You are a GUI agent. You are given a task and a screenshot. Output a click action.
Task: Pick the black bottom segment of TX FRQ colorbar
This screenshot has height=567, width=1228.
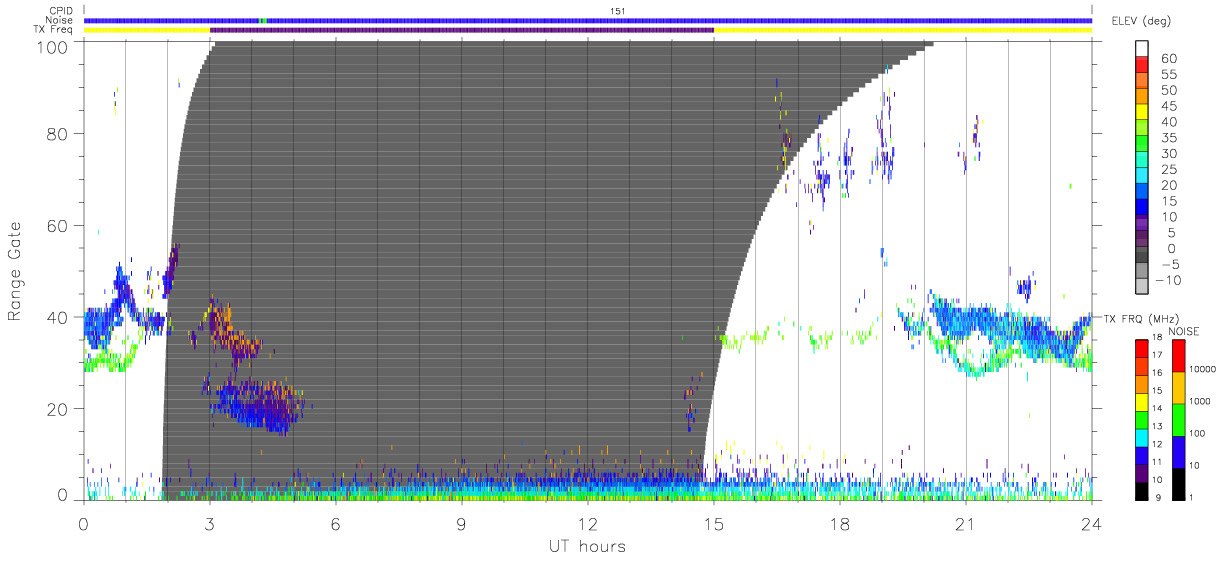click(1142, 492)
